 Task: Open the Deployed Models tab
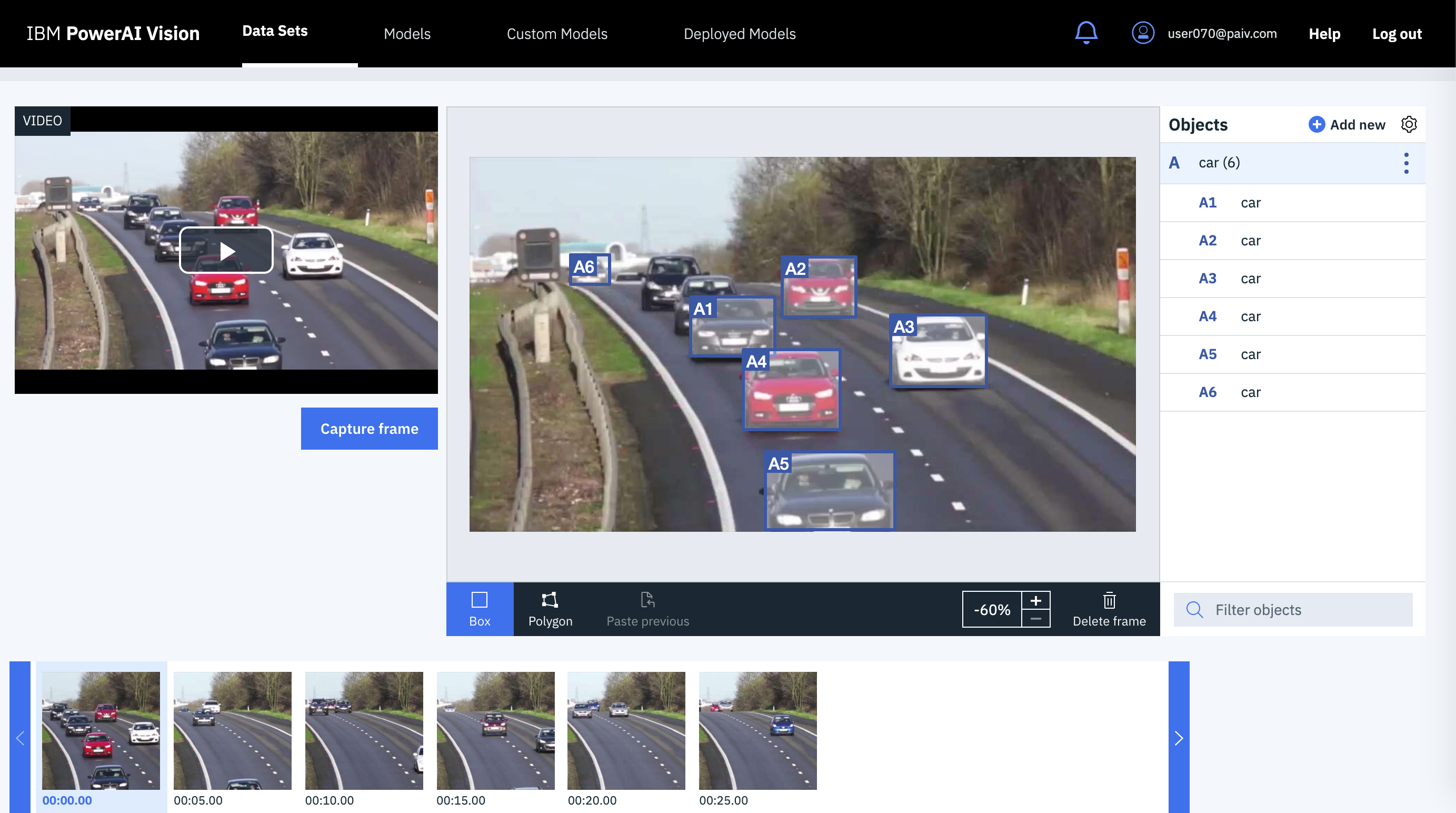(739, 34)
